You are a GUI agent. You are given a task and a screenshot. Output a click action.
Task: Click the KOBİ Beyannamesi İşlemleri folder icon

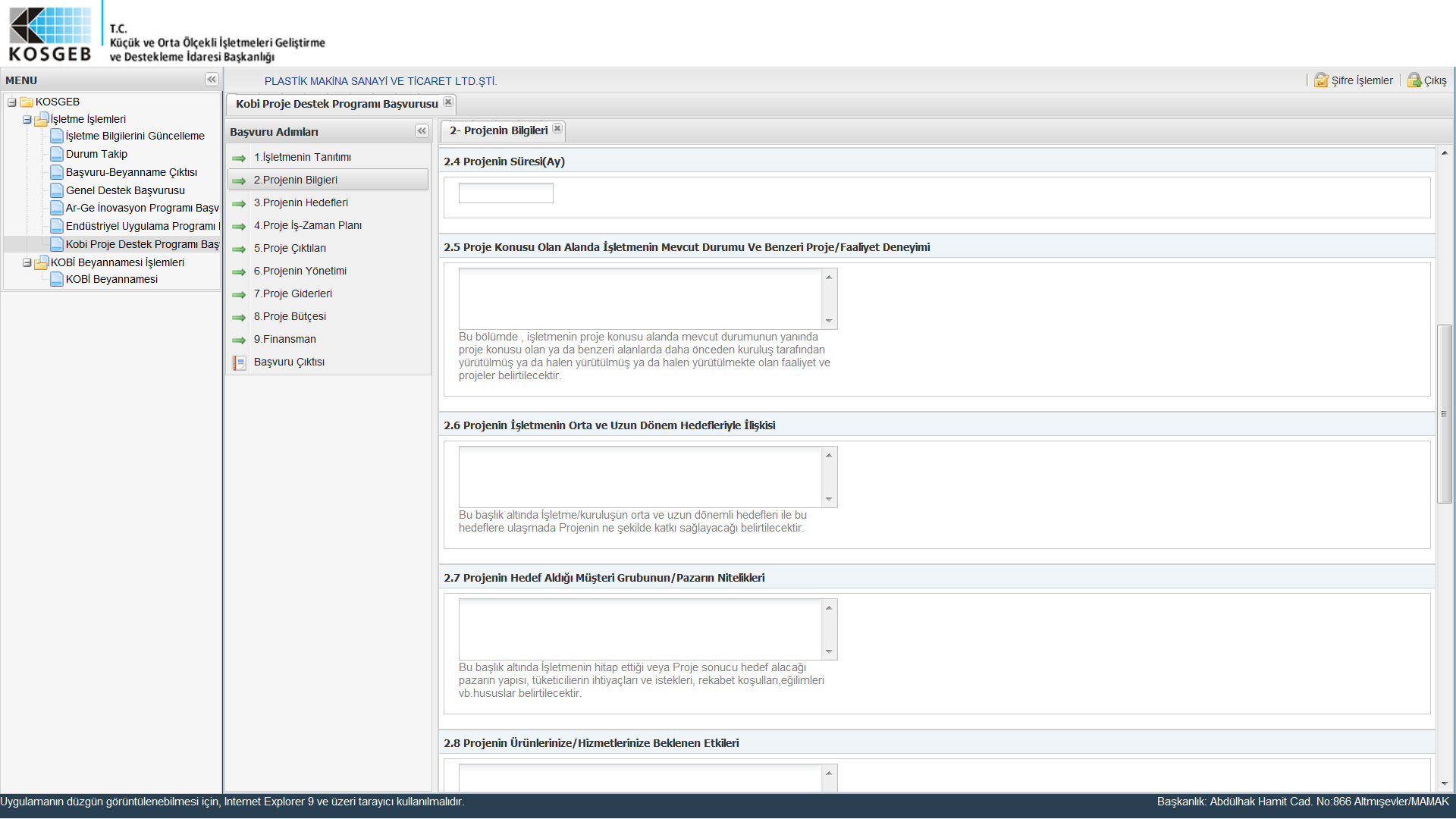(x=42, y=262)
